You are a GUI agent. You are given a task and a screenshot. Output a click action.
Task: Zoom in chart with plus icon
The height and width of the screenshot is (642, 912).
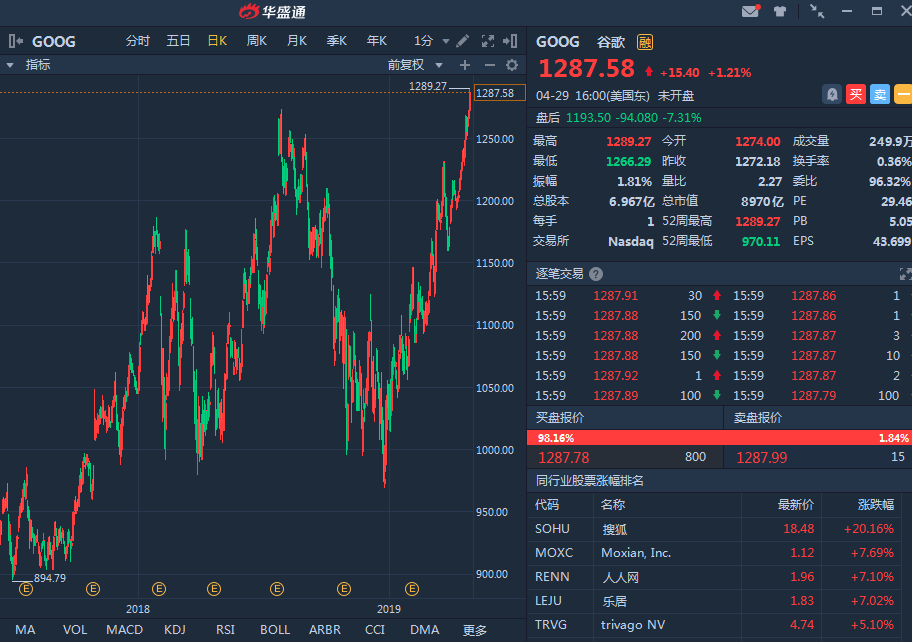click(464, 65)
